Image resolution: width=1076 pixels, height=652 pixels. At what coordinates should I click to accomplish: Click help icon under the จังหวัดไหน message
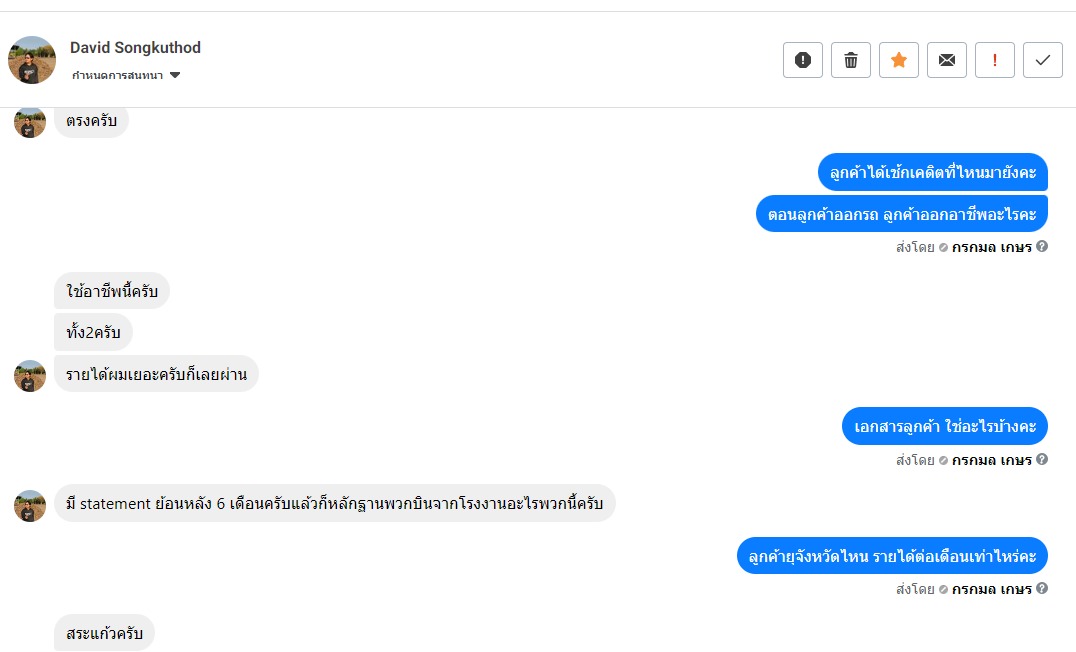click(1042, 589)
